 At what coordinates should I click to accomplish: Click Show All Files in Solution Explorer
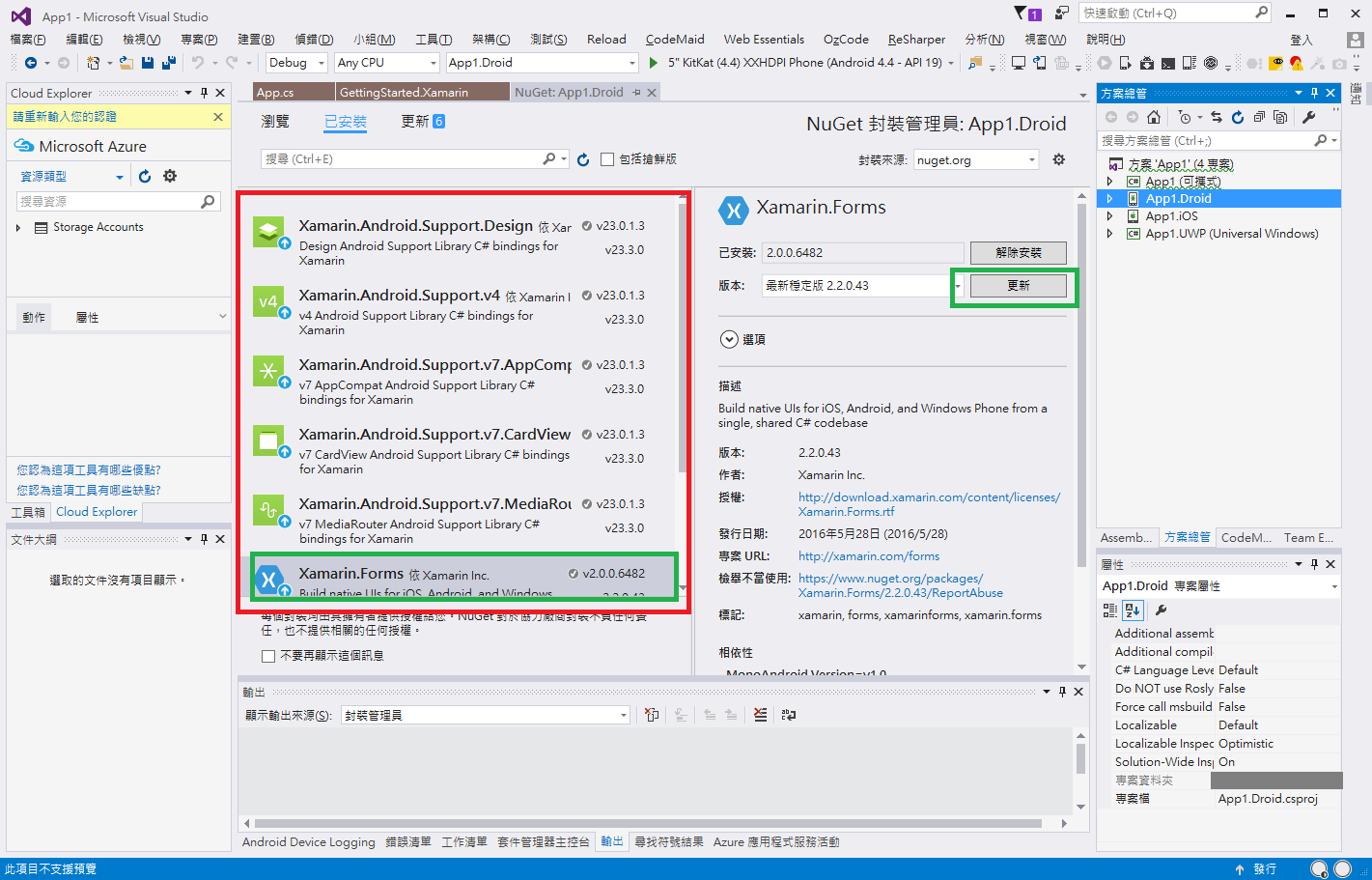(x=1280, y=117)
